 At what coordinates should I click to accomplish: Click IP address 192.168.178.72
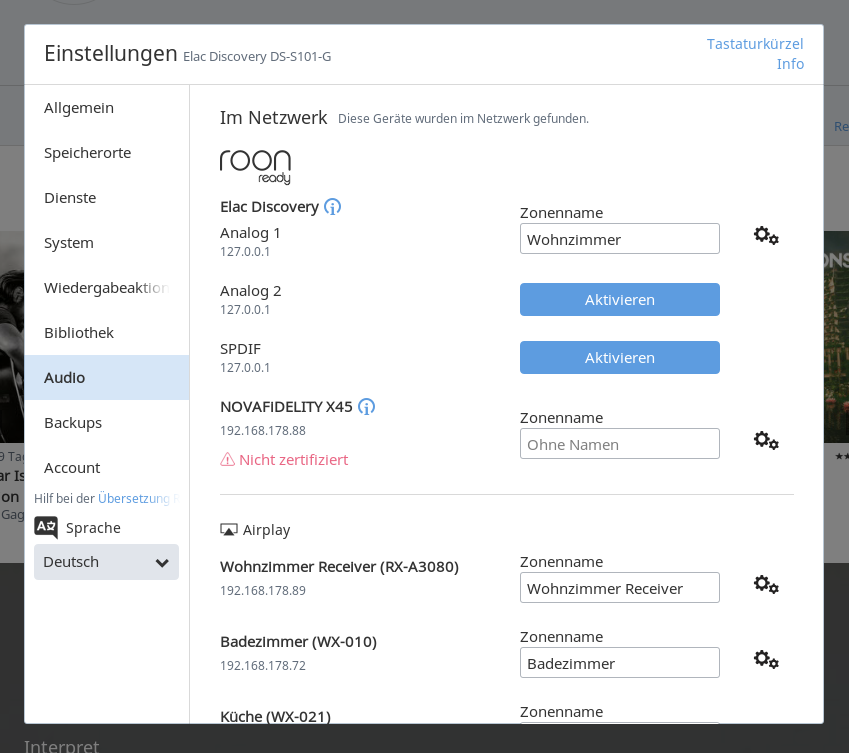(x=263, y=665)
